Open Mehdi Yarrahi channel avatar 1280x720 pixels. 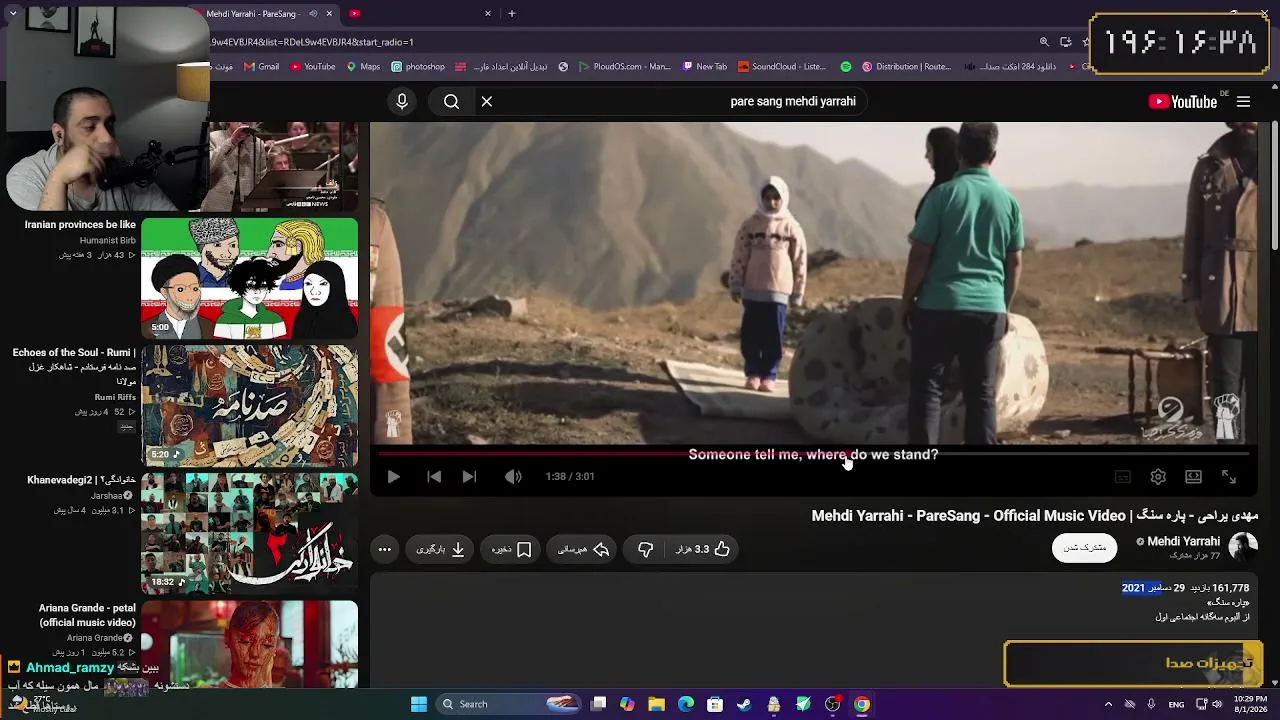pos(1242,547)
